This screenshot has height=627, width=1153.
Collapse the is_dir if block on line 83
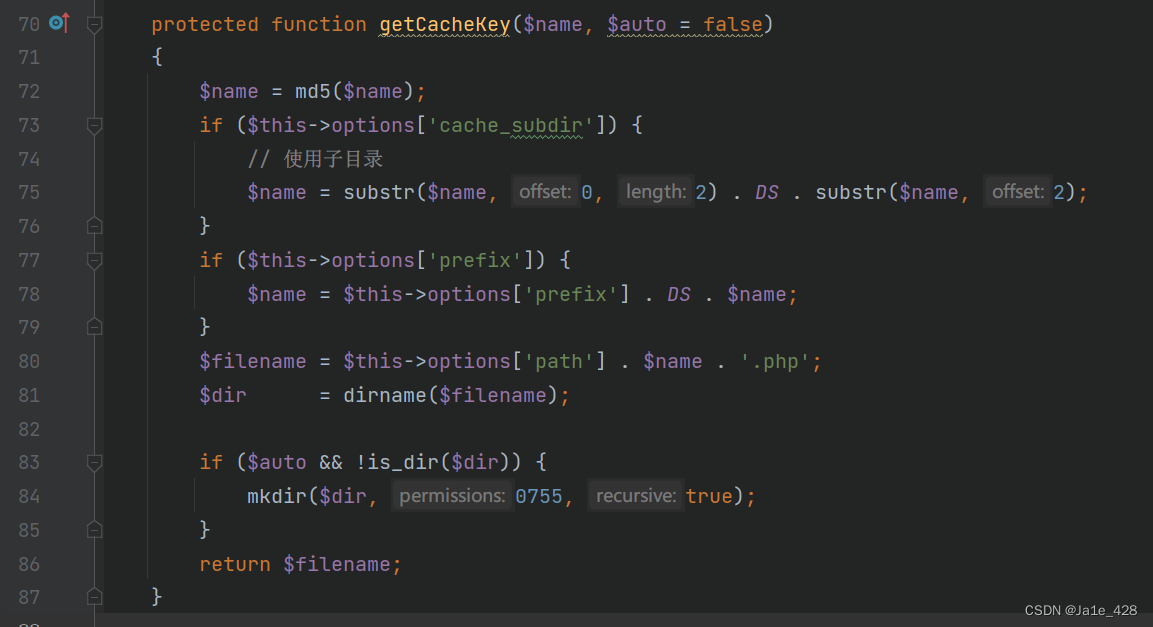point(94,462)
